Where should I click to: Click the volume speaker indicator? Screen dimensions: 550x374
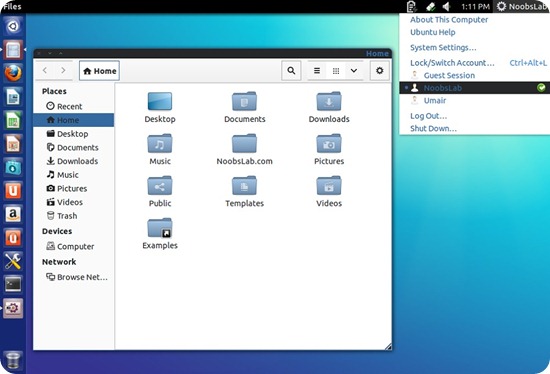coord(447,6)
